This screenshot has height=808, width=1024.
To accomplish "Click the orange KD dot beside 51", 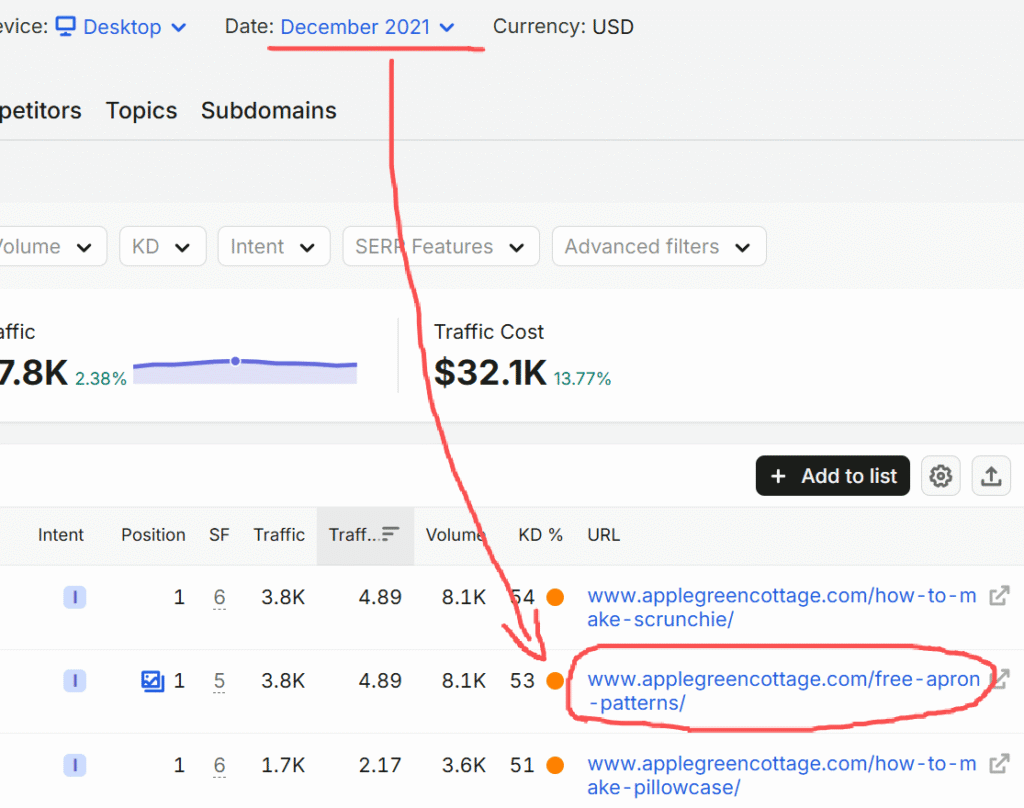I will point(555,765).
